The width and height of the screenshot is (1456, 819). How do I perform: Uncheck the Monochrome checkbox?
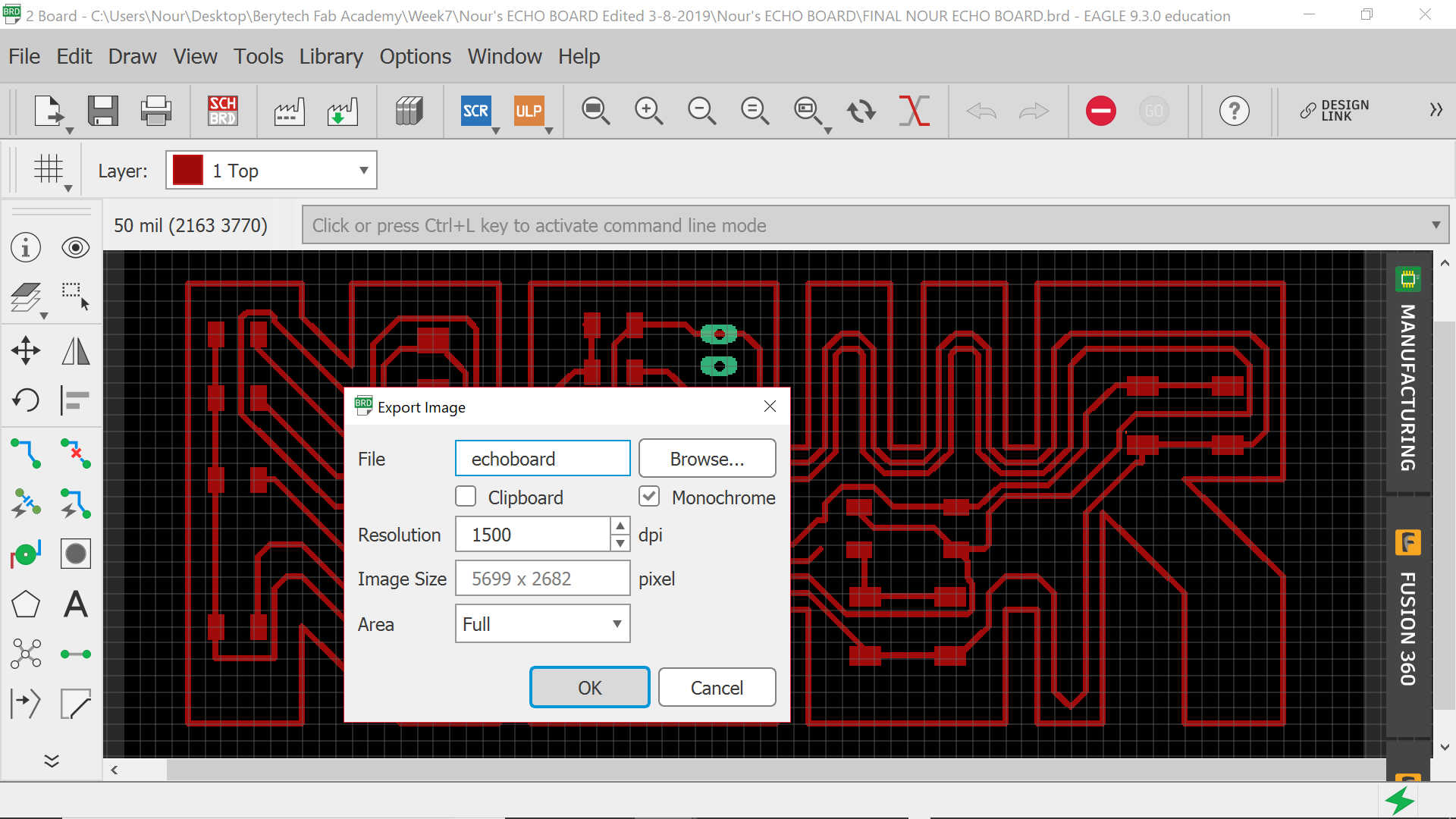[x=649, y=497]
